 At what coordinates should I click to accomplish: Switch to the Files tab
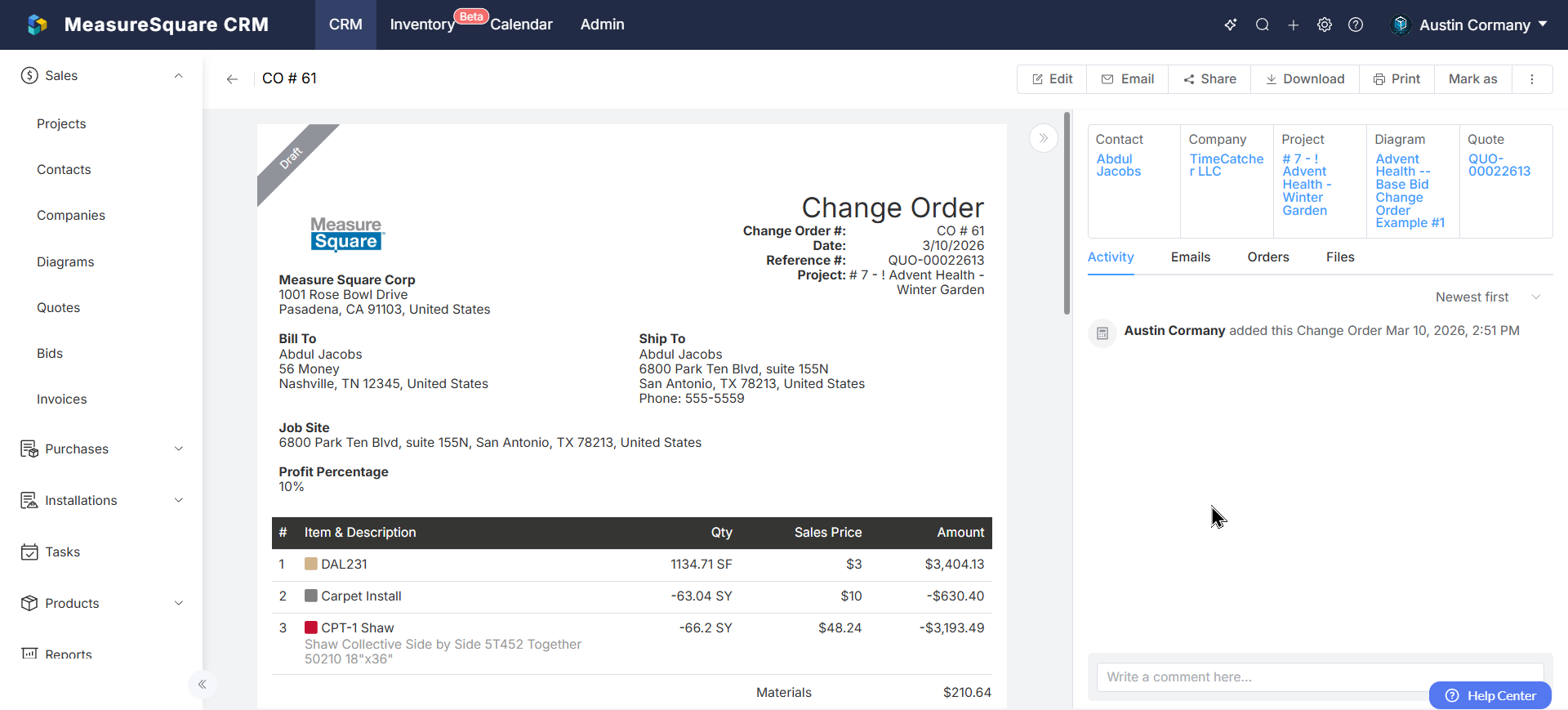point(1340,257)
